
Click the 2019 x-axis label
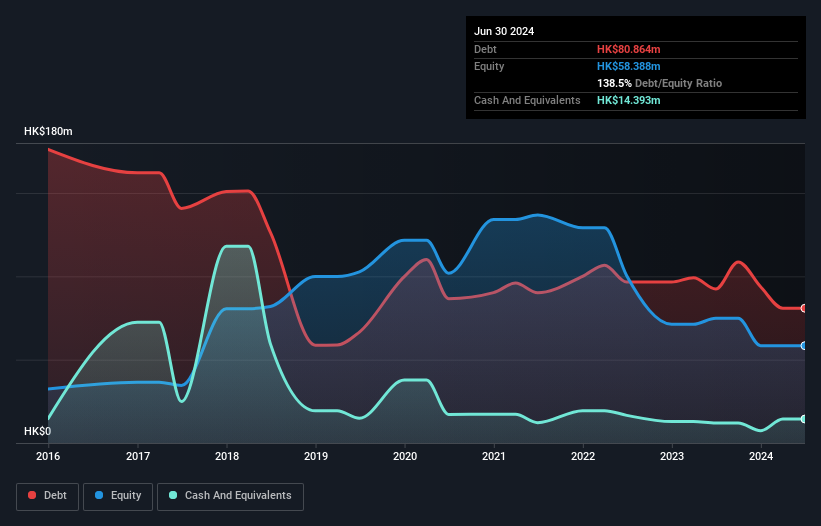[316, 456]
